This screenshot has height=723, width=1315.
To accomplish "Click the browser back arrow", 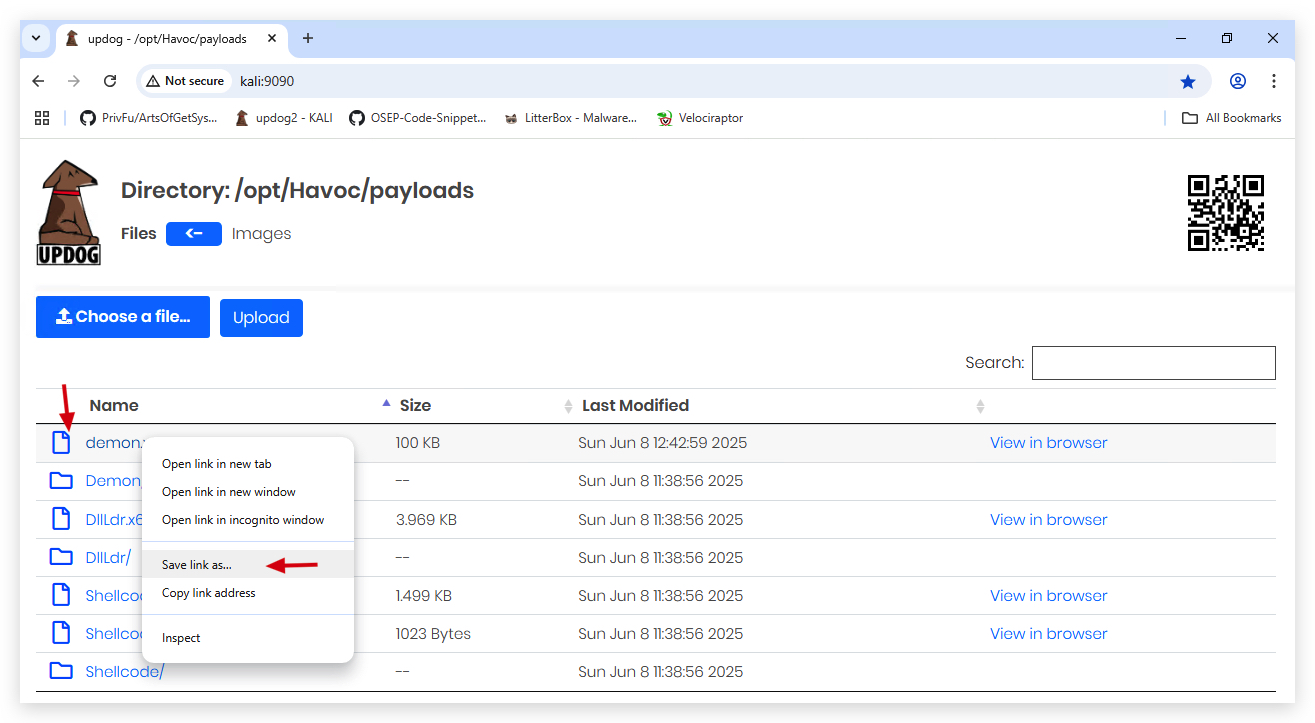I will (38, 81).
